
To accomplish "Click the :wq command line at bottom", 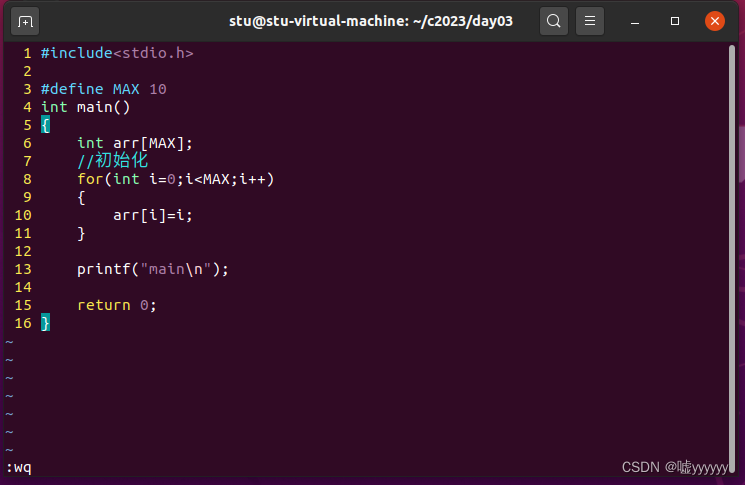I will pos(19,467).
